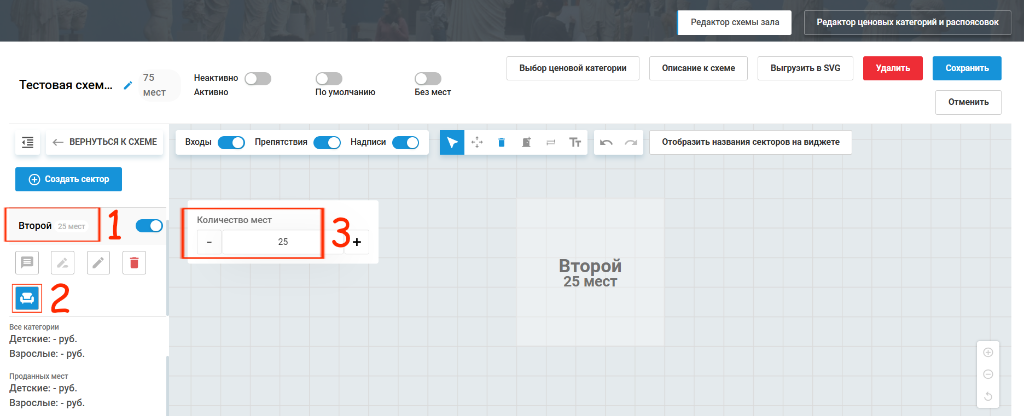1024x416 pixels.
Task: Switch the Неактивно/Активно toggle
Action: pyautogui.click(x=257, y=79)
